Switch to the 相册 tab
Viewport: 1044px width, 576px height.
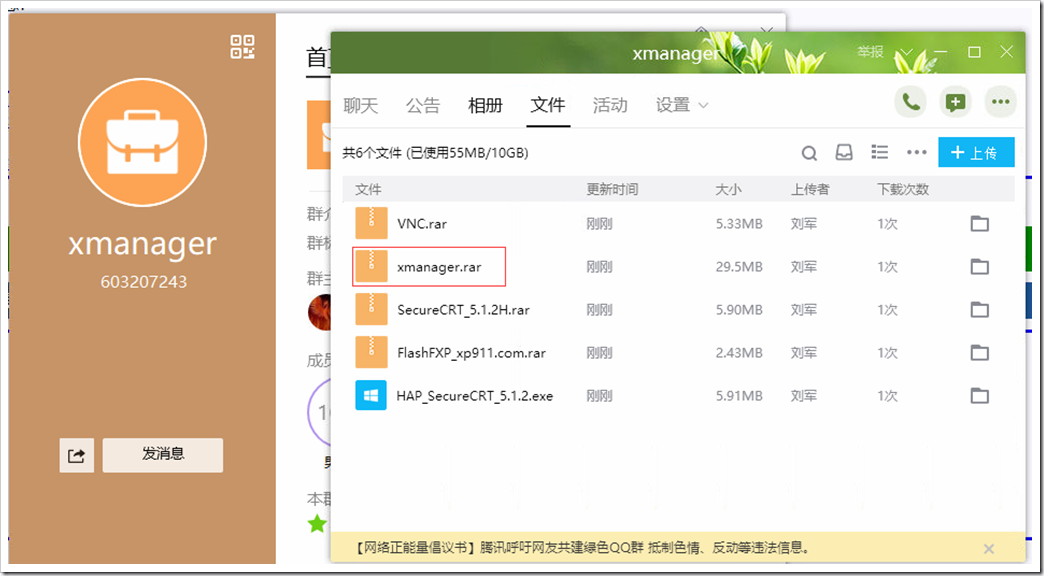(x=485, y=105)
